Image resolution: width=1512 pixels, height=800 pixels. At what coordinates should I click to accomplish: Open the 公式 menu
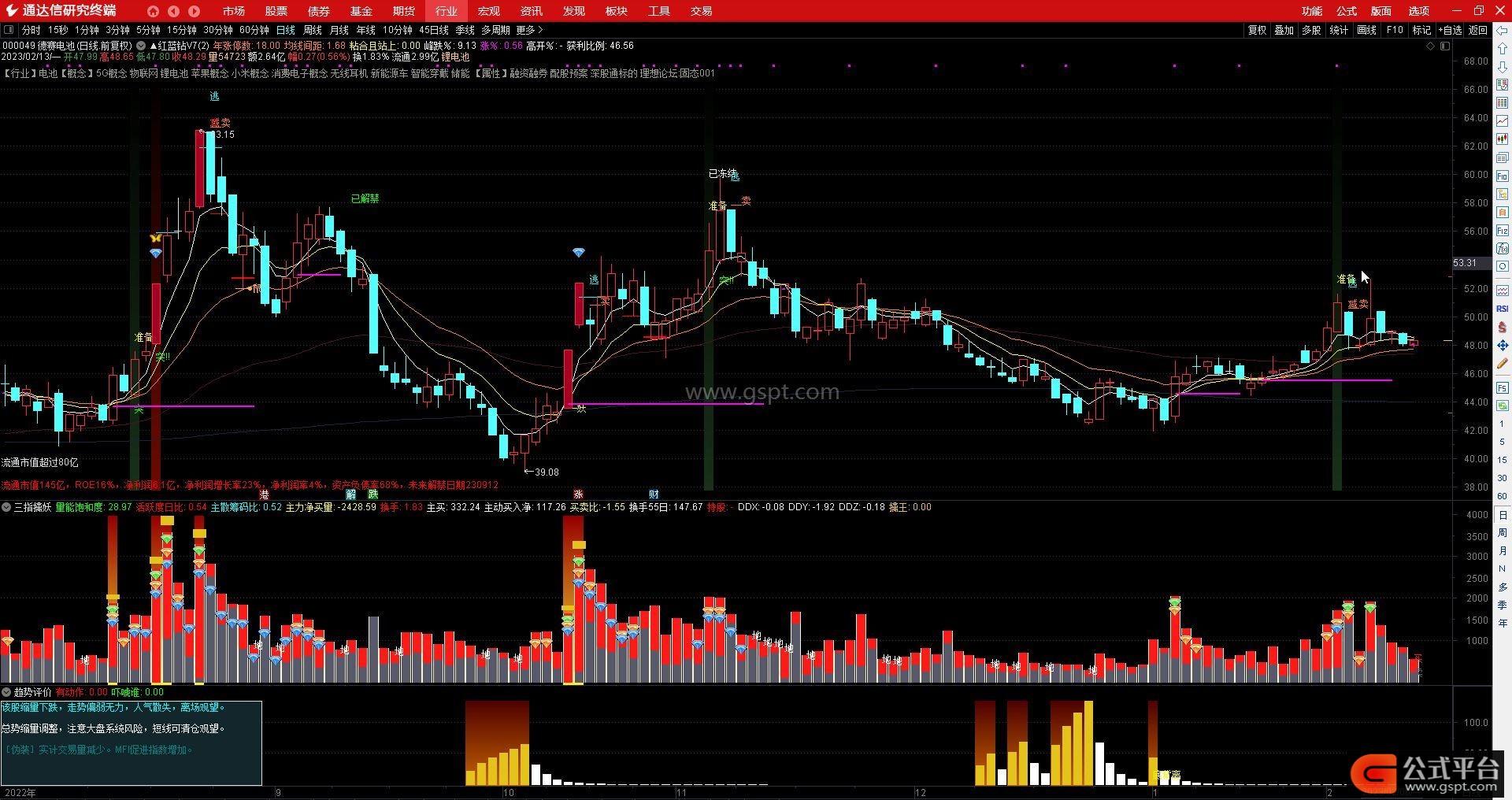1347,11
